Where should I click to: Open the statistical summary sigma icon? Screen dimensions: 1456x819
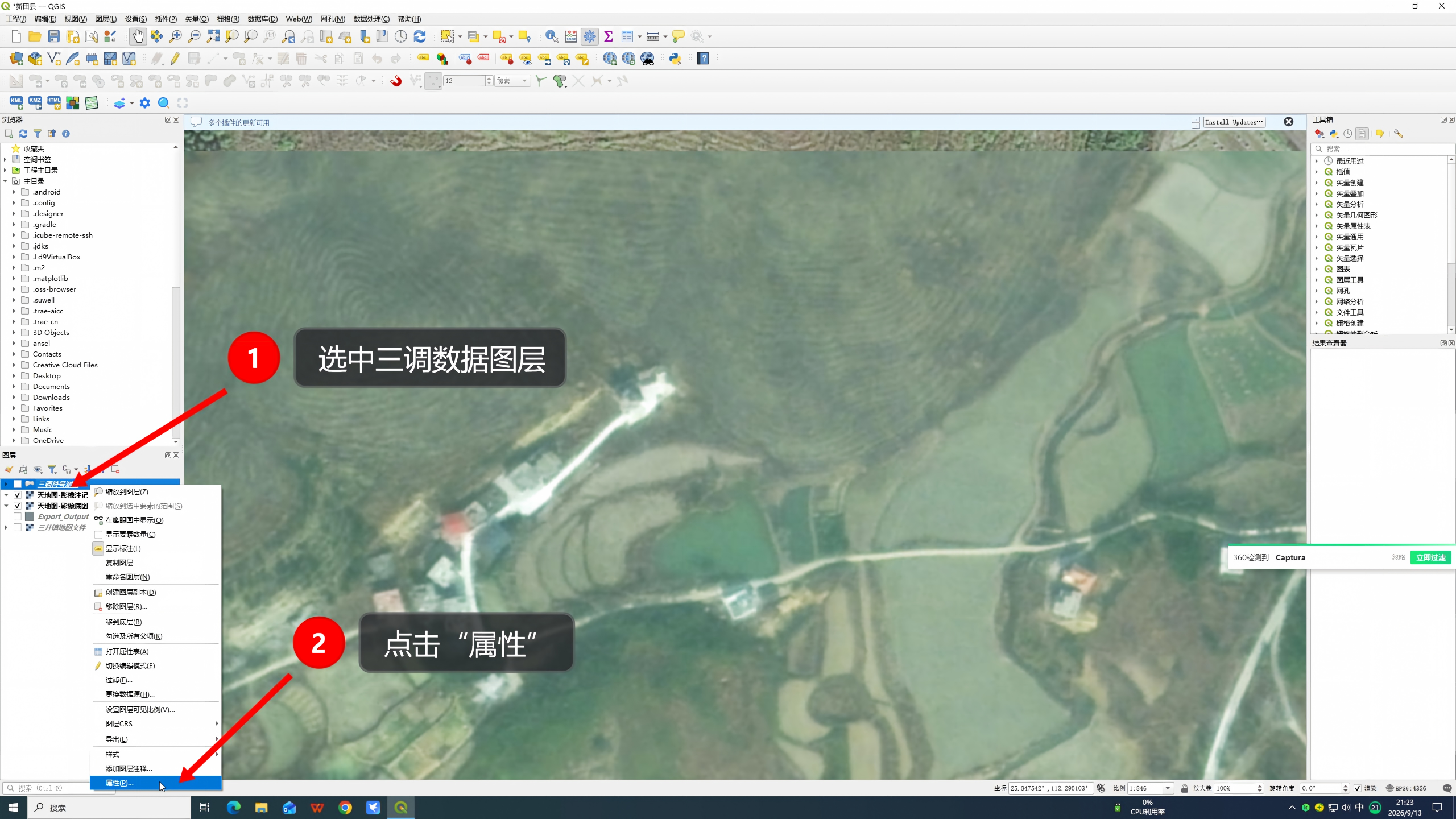609,36
